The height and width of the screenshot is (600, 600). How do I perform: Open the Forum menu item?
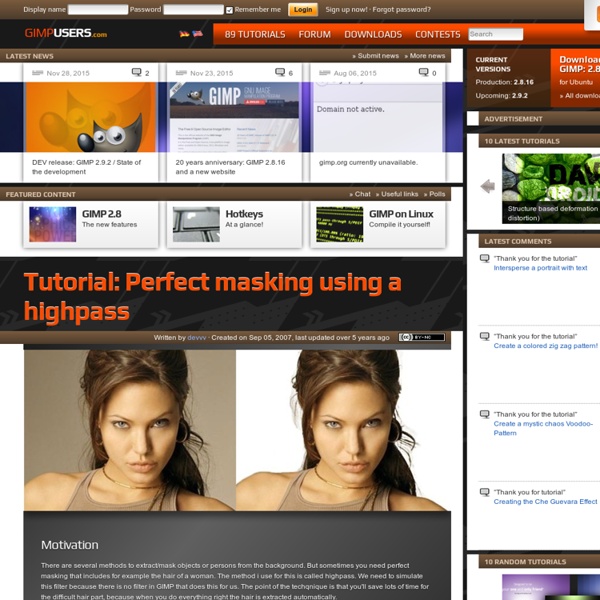(315, 34)
